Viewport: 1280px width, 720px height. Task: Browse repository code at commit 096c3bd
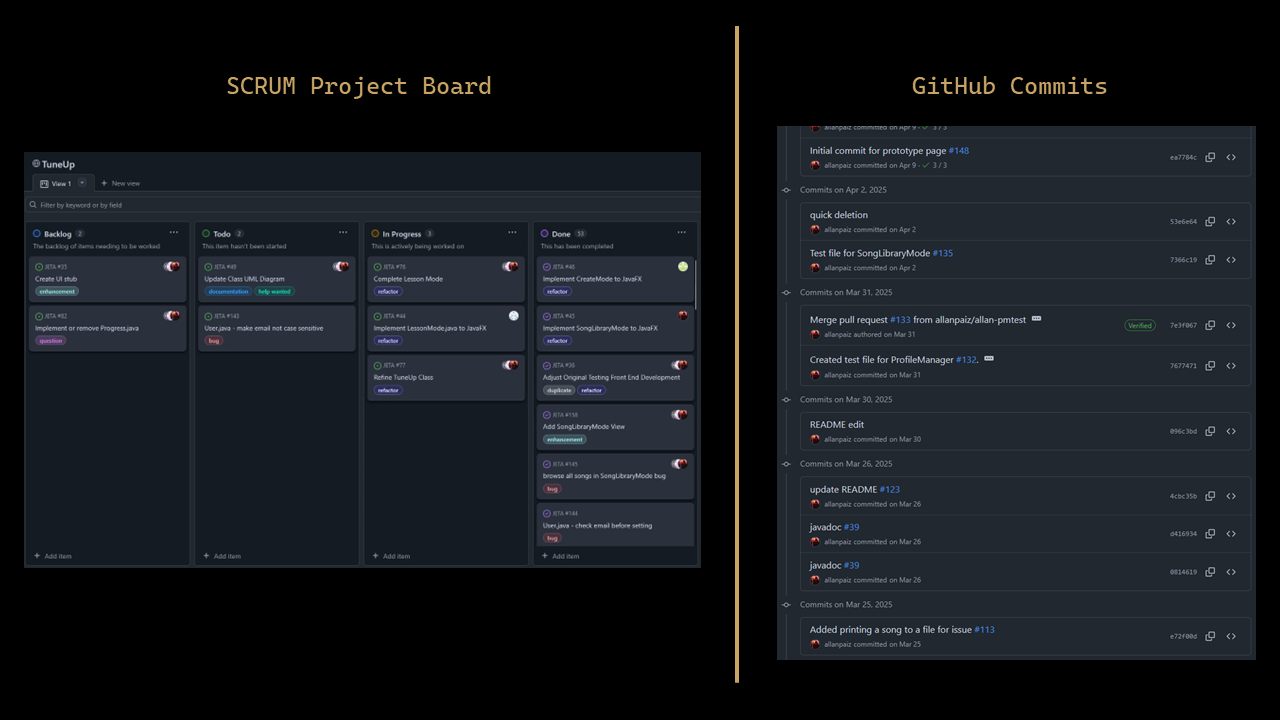pyautogui.click(x=1231, y=431)
